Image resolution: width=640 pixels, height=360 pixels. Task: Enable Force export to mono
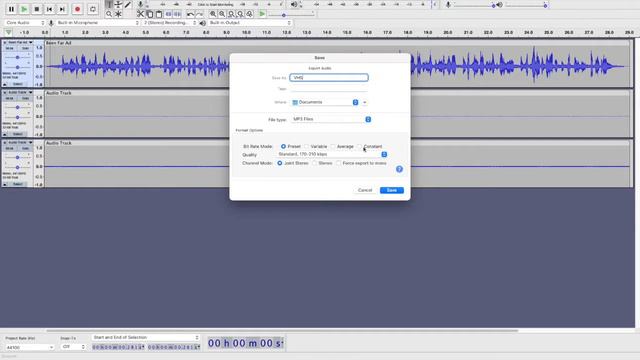coord(339,163)
